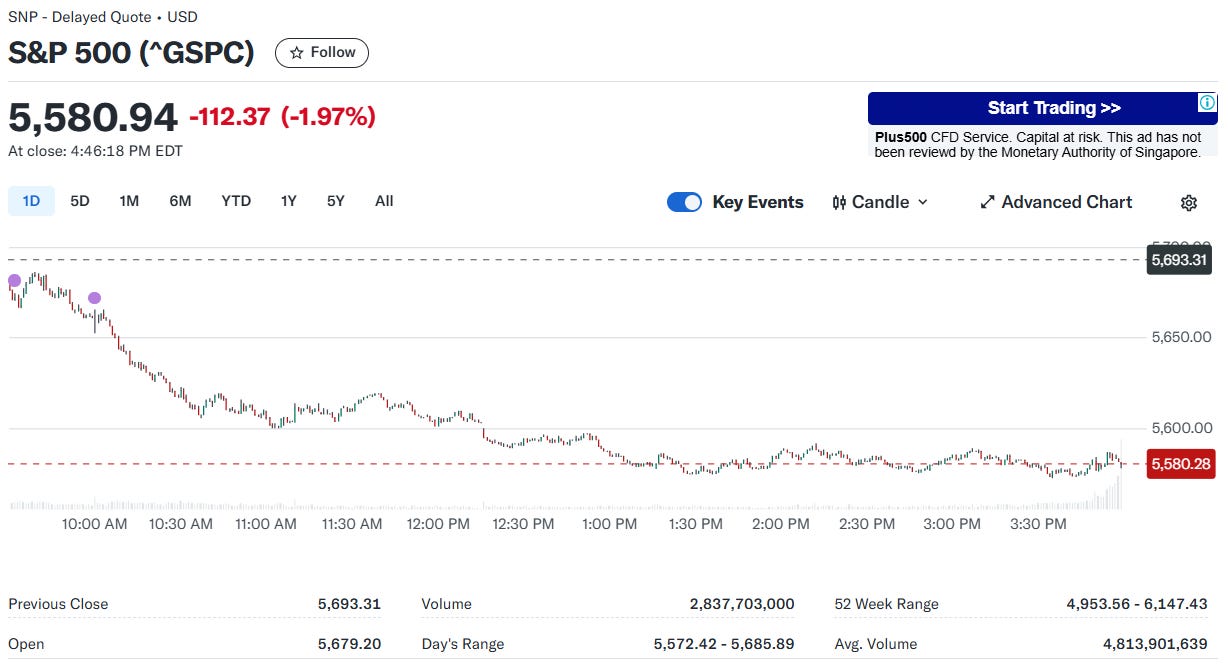Select the All time range
Image resolution: width=1228 pixels, height=665 pixels.
[x=384, y=201]
